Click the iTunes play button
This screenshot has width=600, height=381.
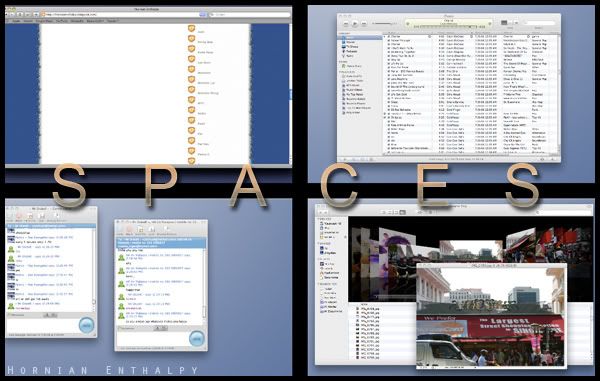[355, 24]
